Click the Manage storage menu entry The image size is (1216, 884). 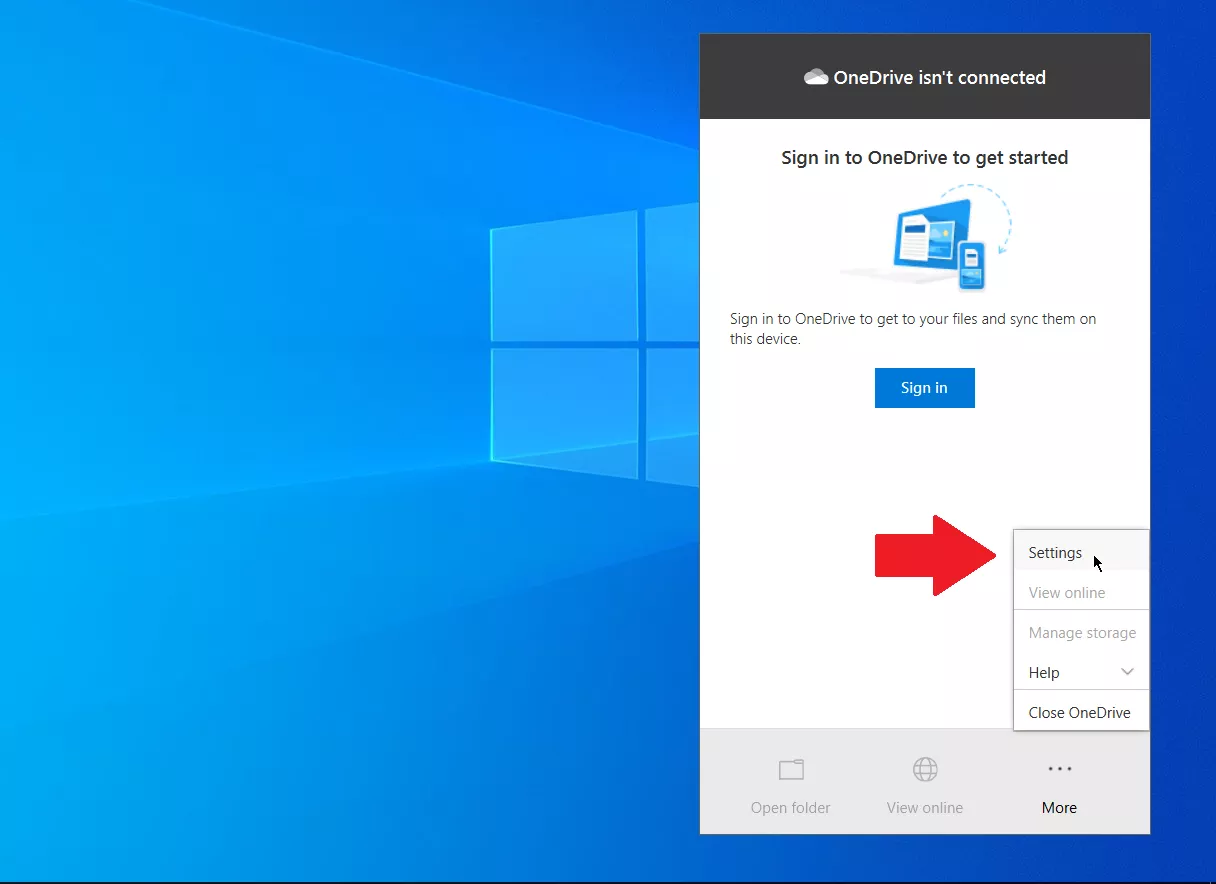click(1082, 632)
